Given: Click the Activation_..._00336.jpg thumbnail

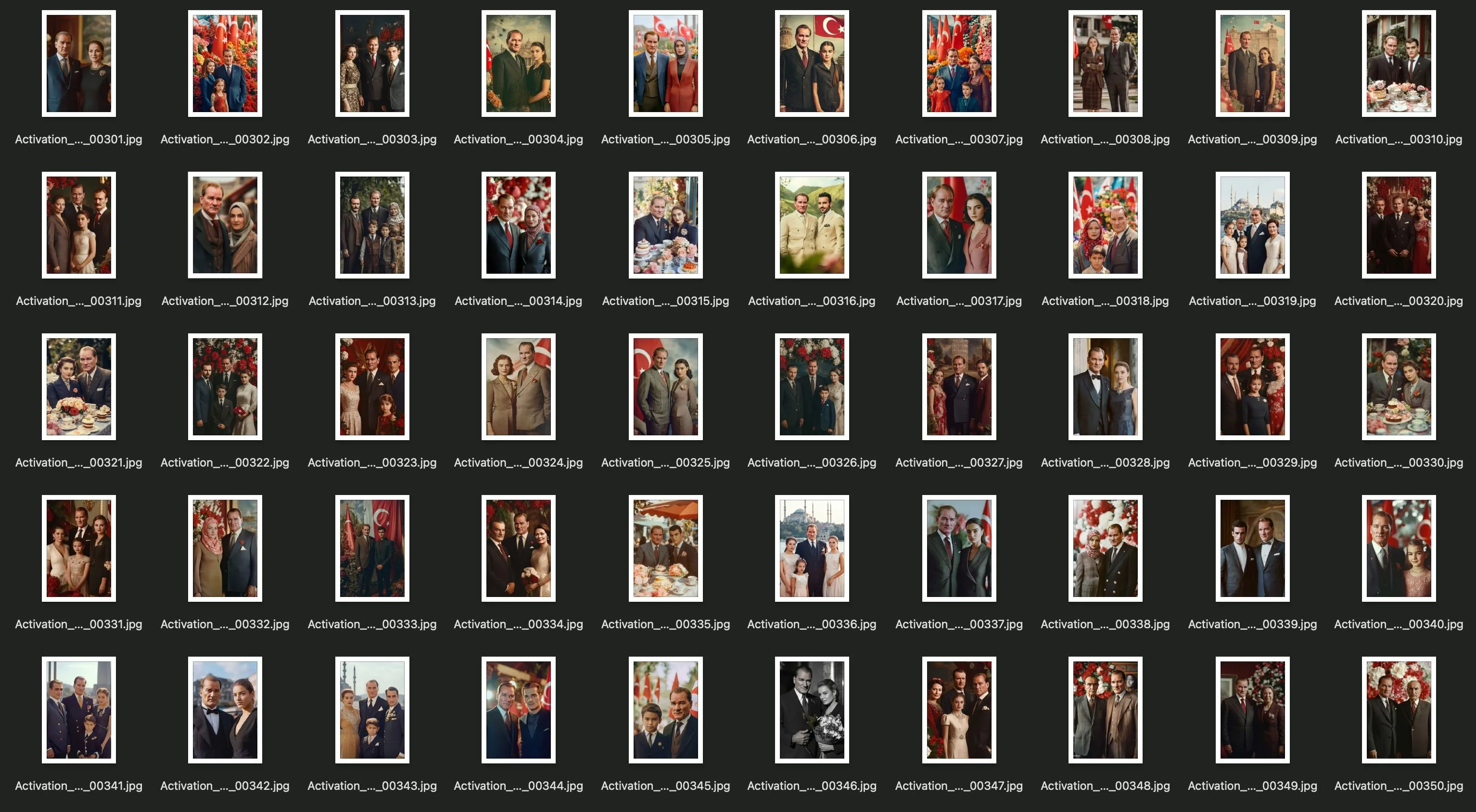Looking at the screenshot, I should click(811, 548).
